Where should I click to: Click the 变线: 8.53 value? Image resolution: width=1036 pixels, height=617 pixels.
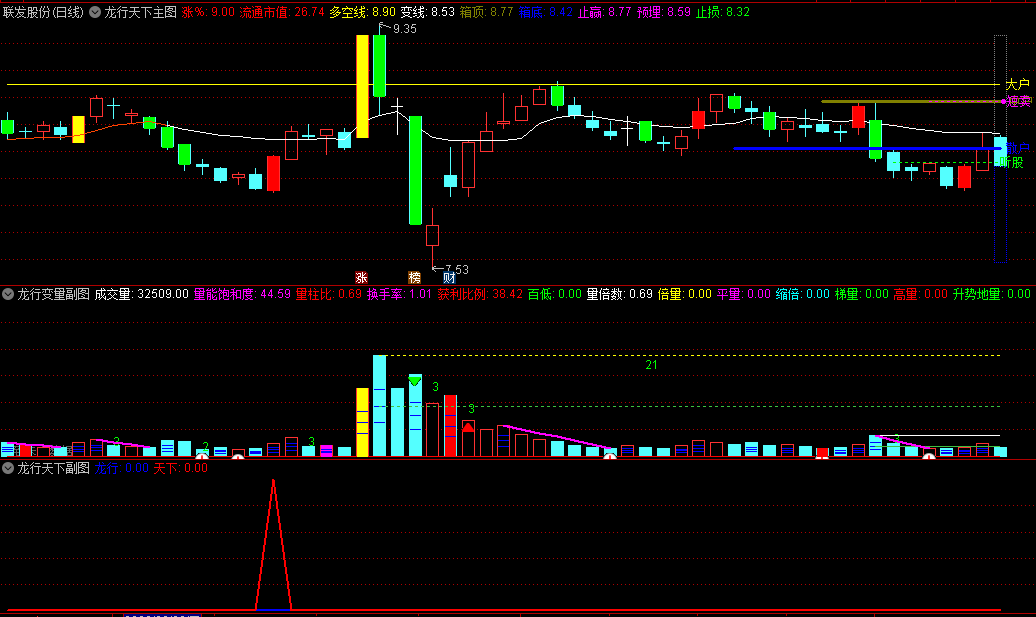tap(427, 12)
